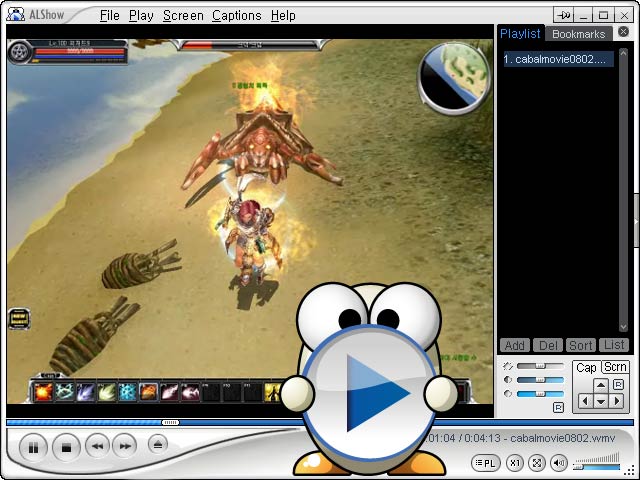Viewport: 640px width, 480px height.
Task: Click the Add button in playlist
Action: (x=514, y=345)
